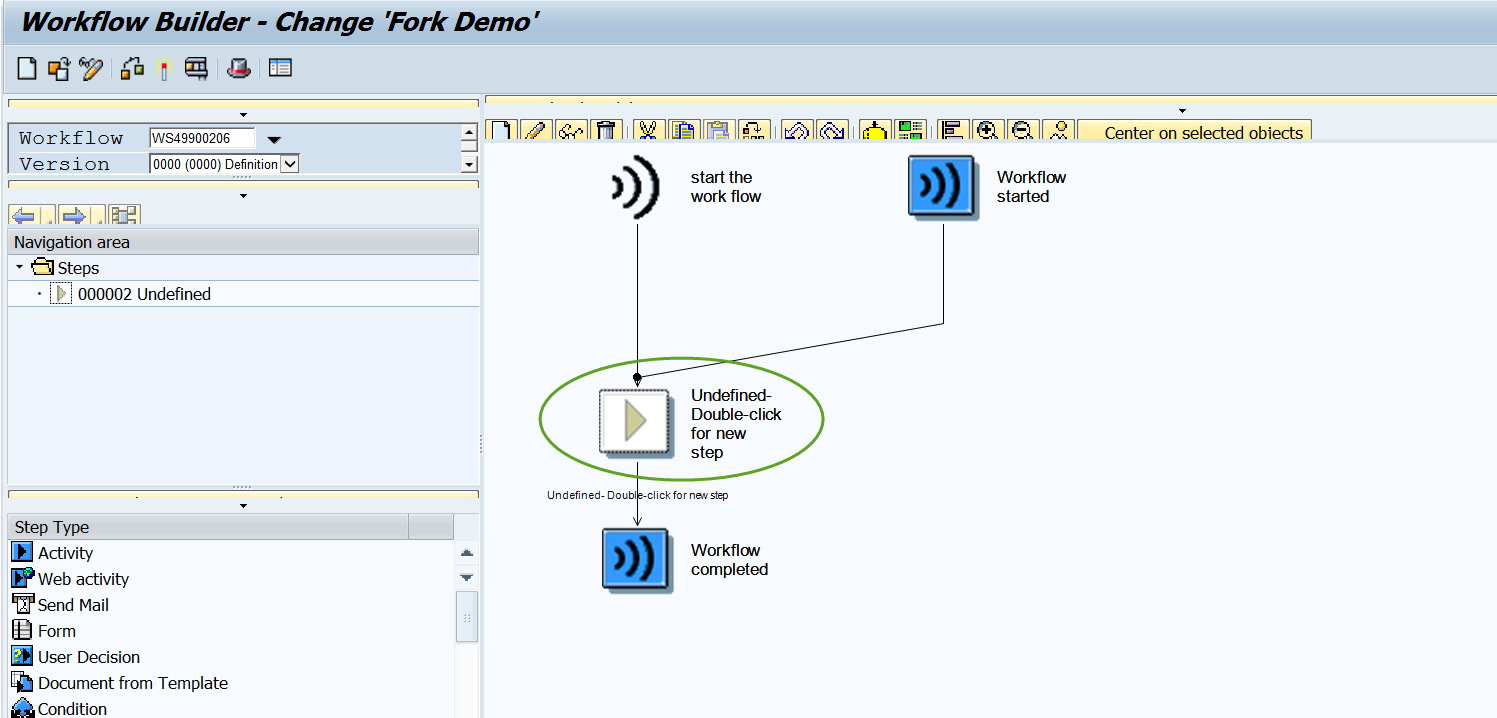1497x718 pixels.
Task: Open the Zoom In magnifier tool
Action: (x=988, y=130)
